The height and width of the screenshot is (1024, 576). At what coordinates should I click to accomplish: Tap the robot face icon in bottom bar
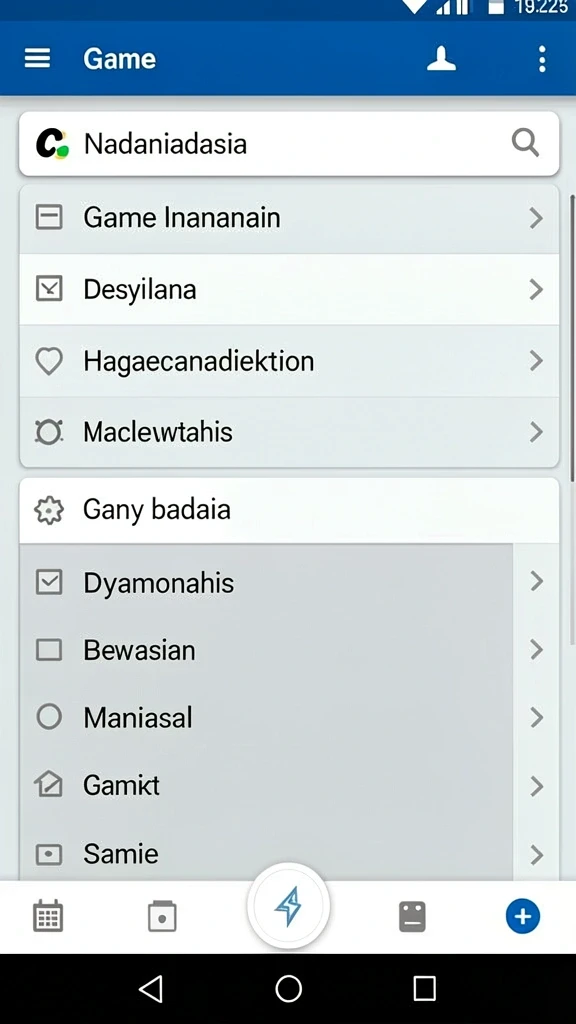pyautogui.click(x=412, y=916)
